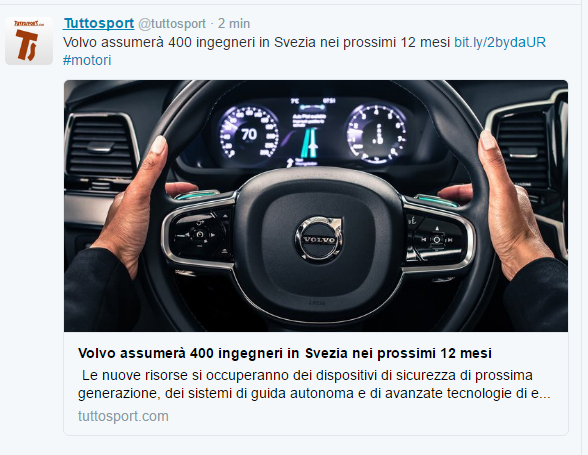Click the right tachometer gauge in photo

pyautogui.click(x=378, y=134)
